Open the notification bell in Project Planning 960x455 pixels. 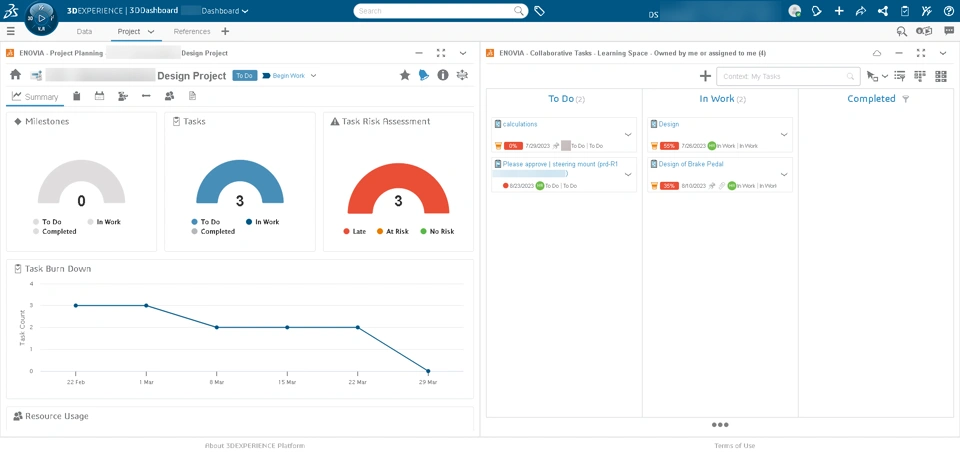[424, 75]
